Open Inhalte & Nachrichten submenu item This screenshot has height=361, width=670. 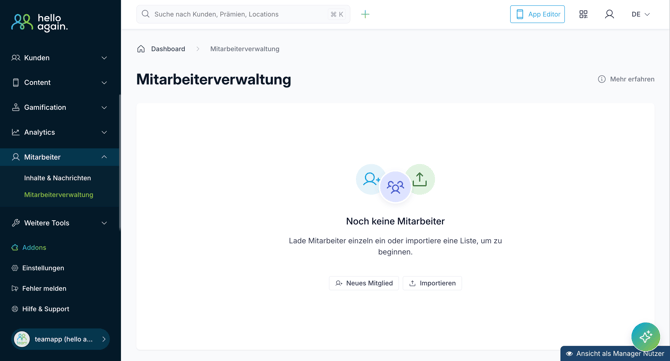(x=57, y=178)
